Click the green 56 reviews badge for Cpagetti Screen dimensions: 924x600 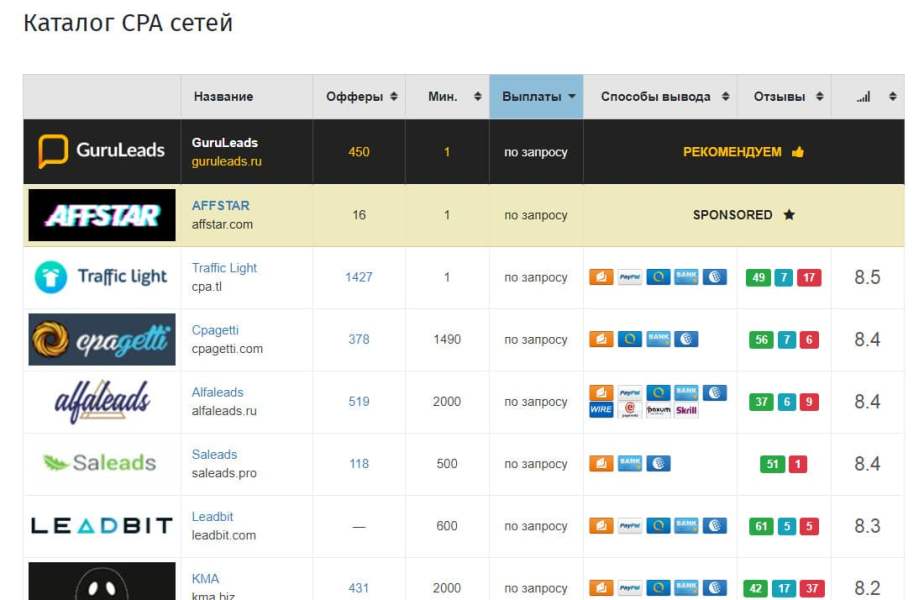click(x=761, y=339)
